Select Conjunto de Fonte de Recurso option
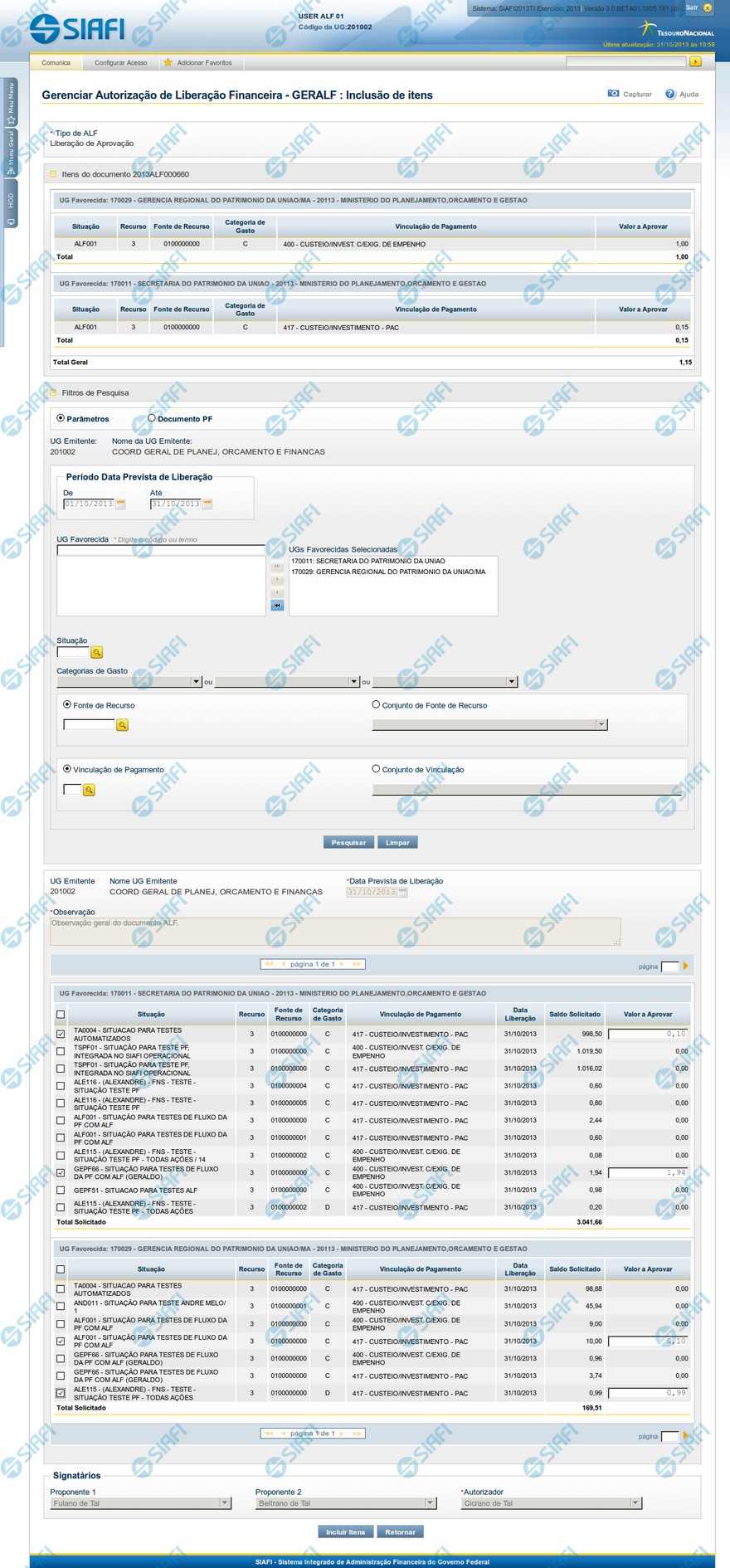Image resolution: width=730 pixels, height=1568 pixels. tap(376, 704)
